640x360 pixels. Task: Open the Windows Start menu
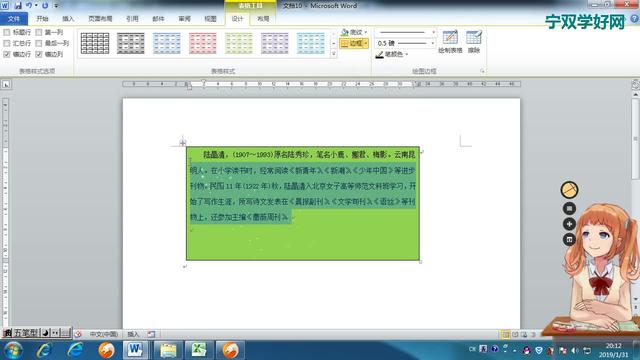[x=13, y=350]
